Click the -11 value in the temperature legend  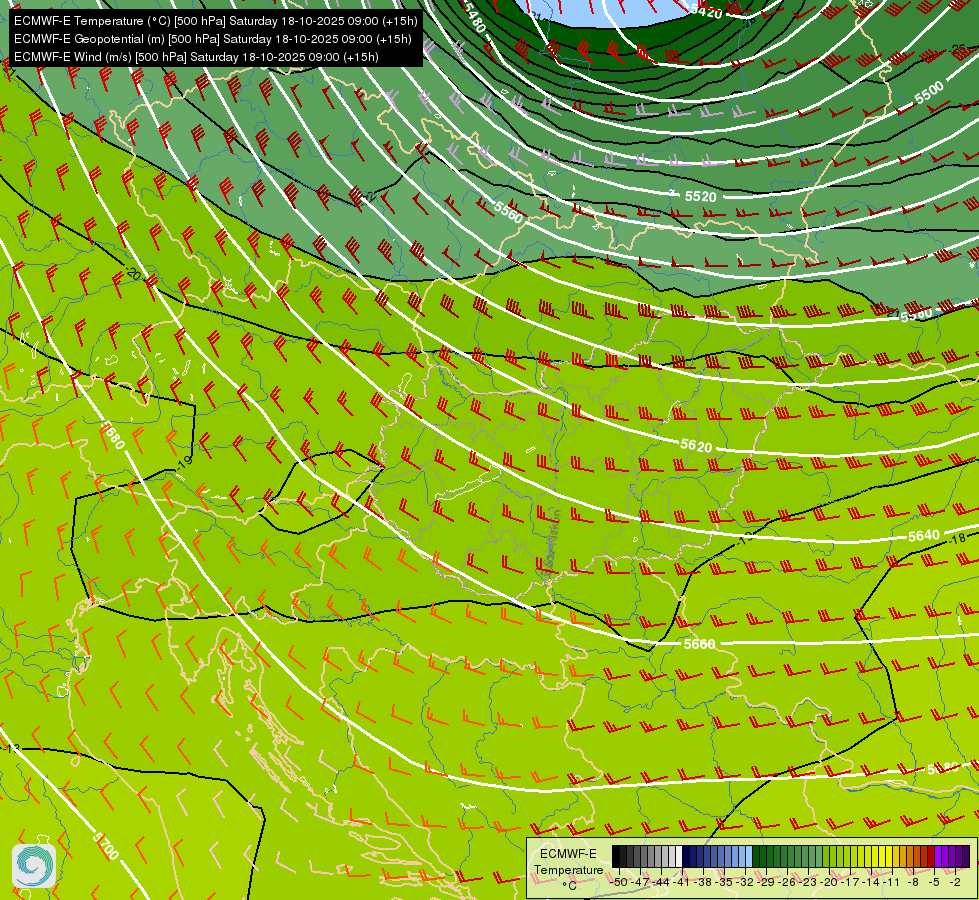[x=891, y=882]
